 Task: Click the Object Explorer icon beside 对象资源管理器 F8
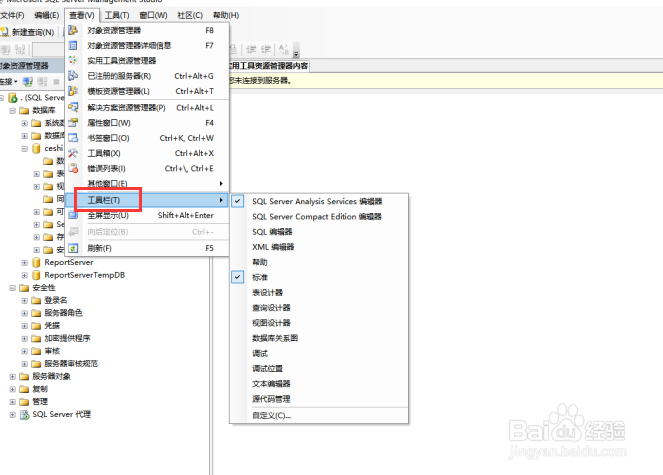pos(73,30)
